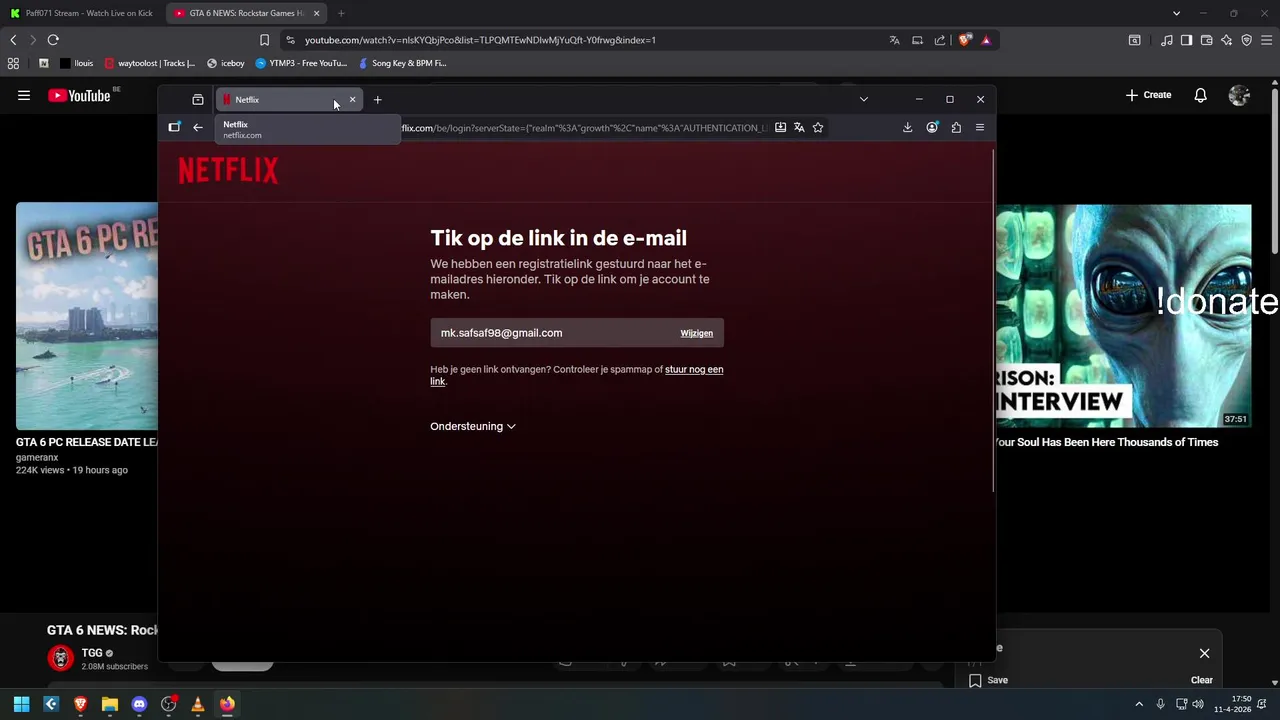Click the share icon in Brave address bar
The image size is (1280, 720).
click(940, 40)
